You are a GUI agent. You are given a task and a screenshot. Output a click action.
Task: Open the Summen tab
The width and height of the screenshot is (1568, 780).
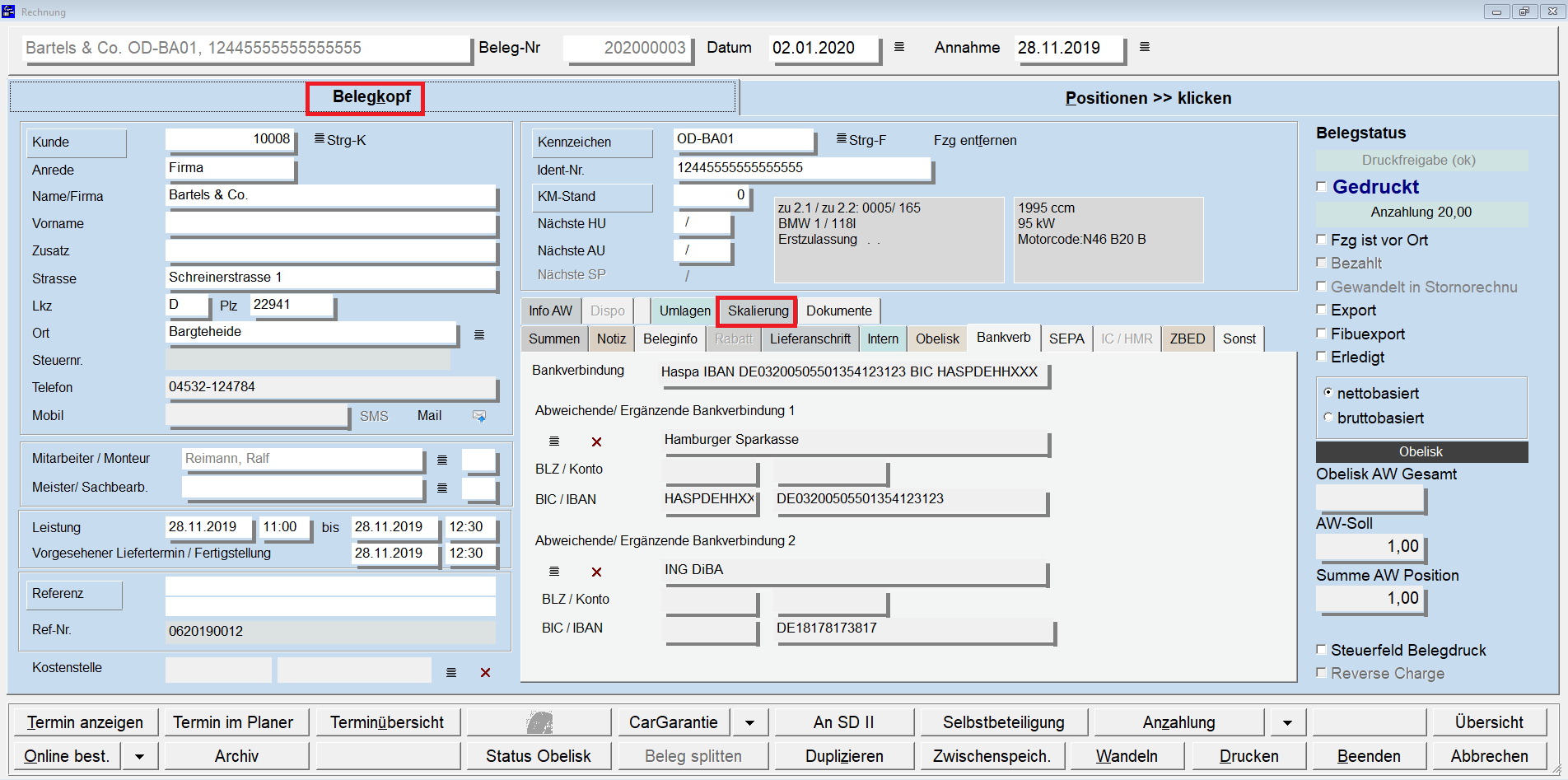tap(554, 339)
